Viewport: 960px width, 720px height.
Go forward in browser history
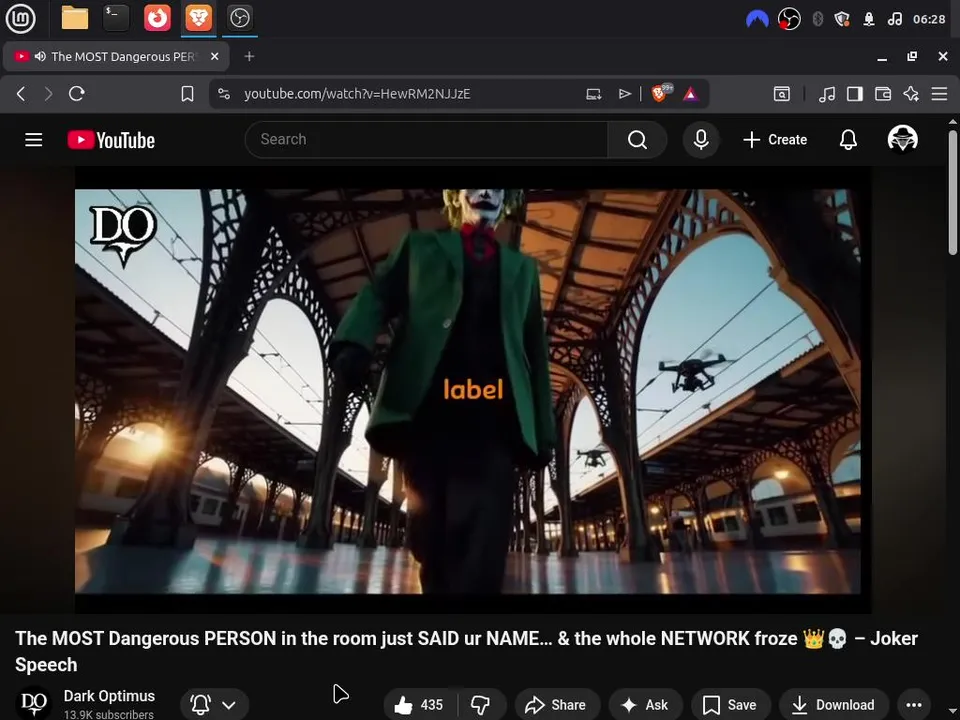click(x=48, y=94)
